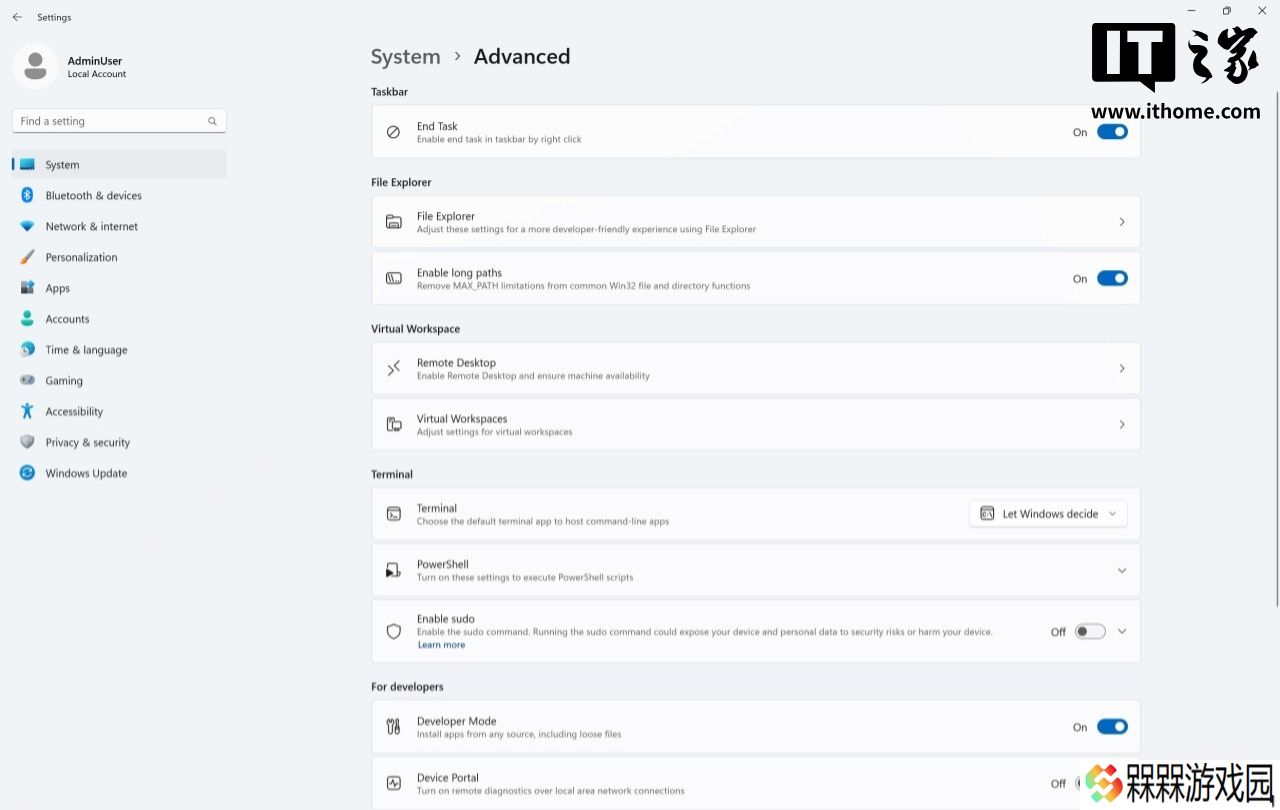The height and width of the screenshot is (810, 1280).
Task: Click the Bluetooth & devices sidebar icon
Action: coord(27,195)
